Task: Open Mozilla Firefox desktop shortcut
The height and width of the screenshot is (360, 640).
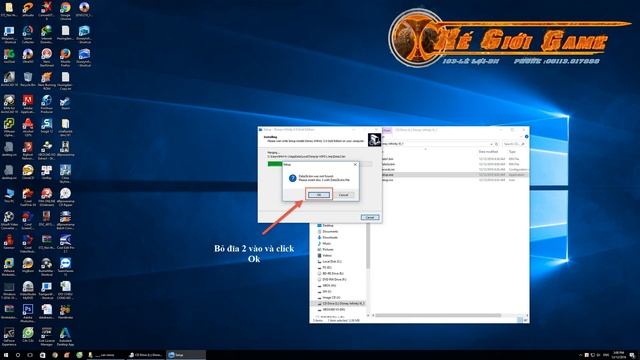Action: 65,56
